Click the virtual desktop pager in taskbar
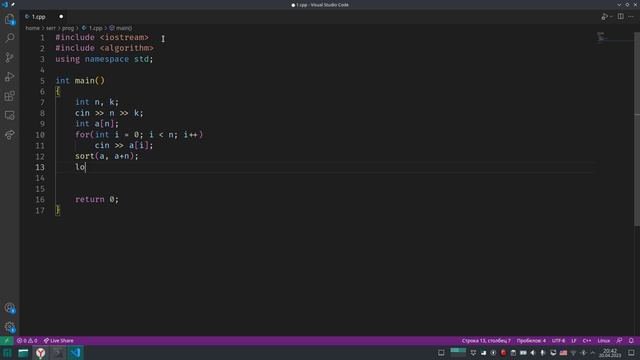The width and height of the screenshot is (640, 360). (x=458, y=353)
